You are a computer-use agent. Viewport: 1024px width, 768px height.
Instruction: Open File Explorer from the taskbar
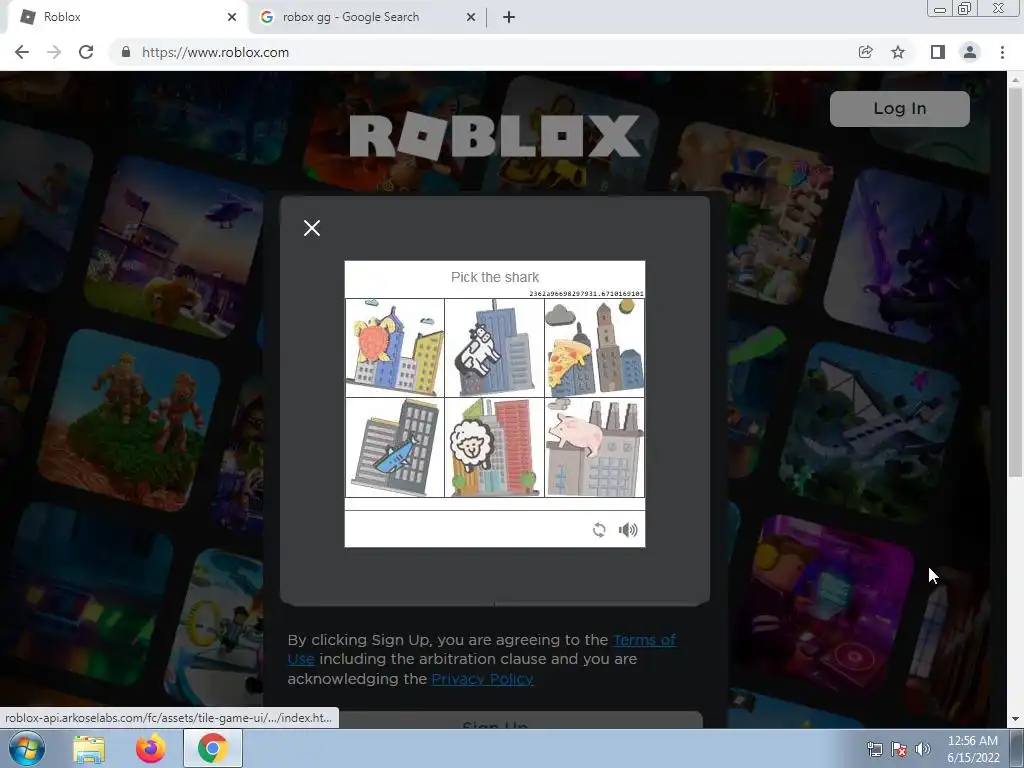[89, 749]
